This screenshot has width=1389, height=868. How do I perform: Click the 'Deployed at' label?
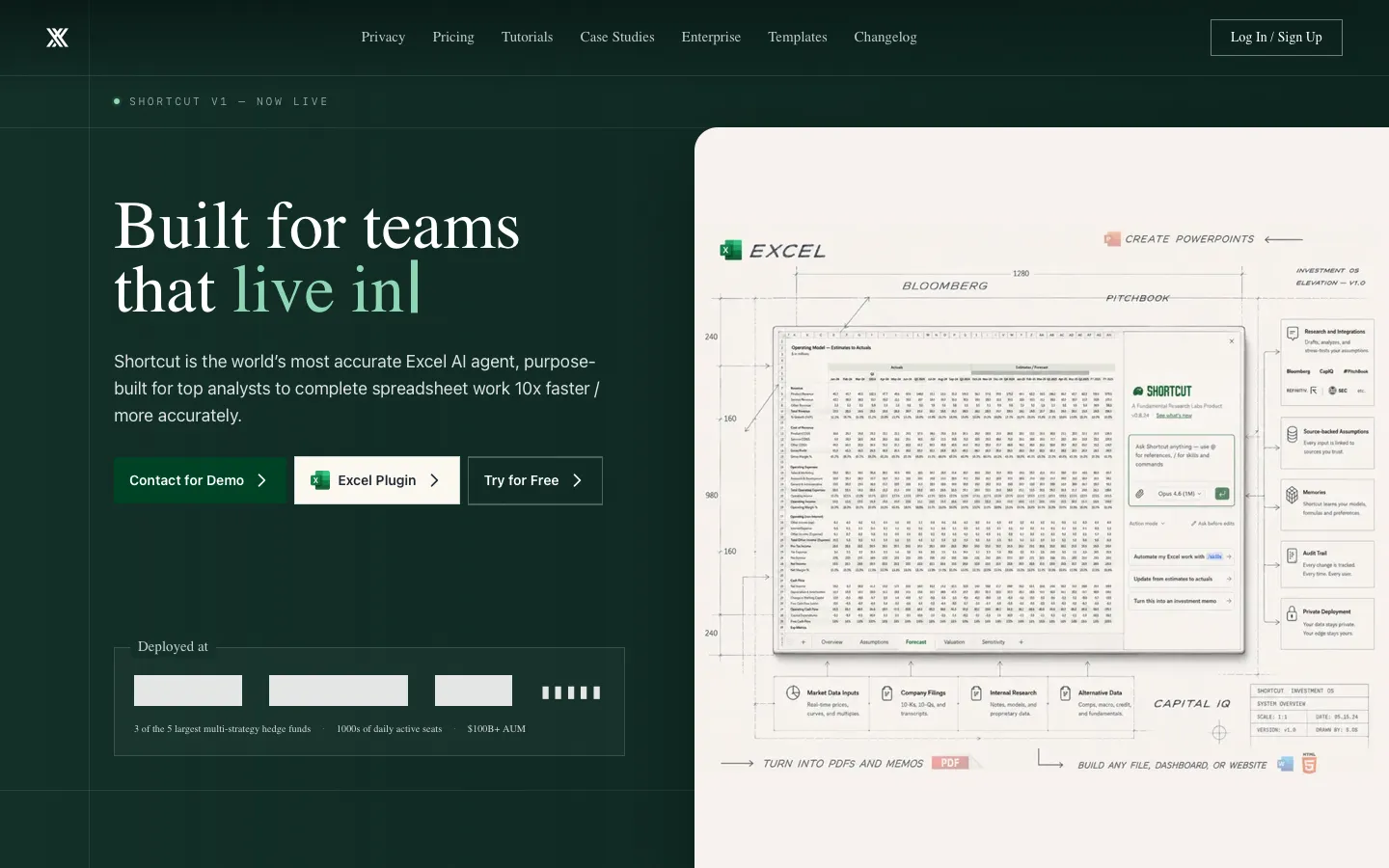pos(173,647)
